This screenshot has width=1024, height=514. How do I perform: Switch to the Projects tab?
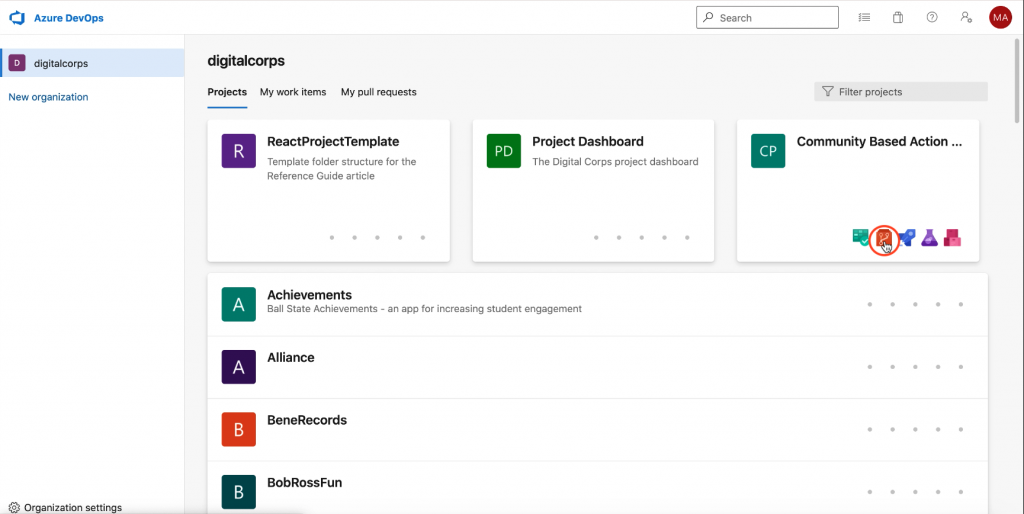(227, 92)
